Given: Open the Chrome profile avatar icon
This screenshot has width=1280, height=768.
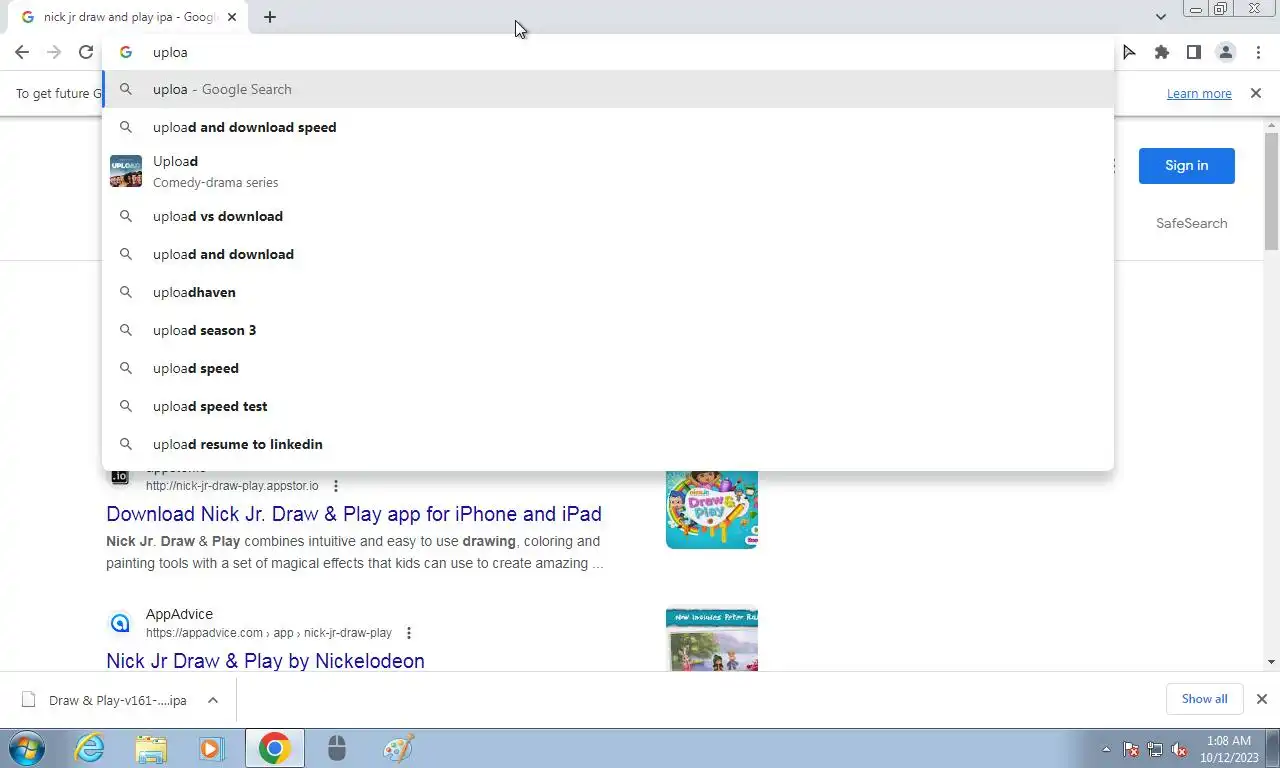Looking at the screenshot, I should (1225, 52).
